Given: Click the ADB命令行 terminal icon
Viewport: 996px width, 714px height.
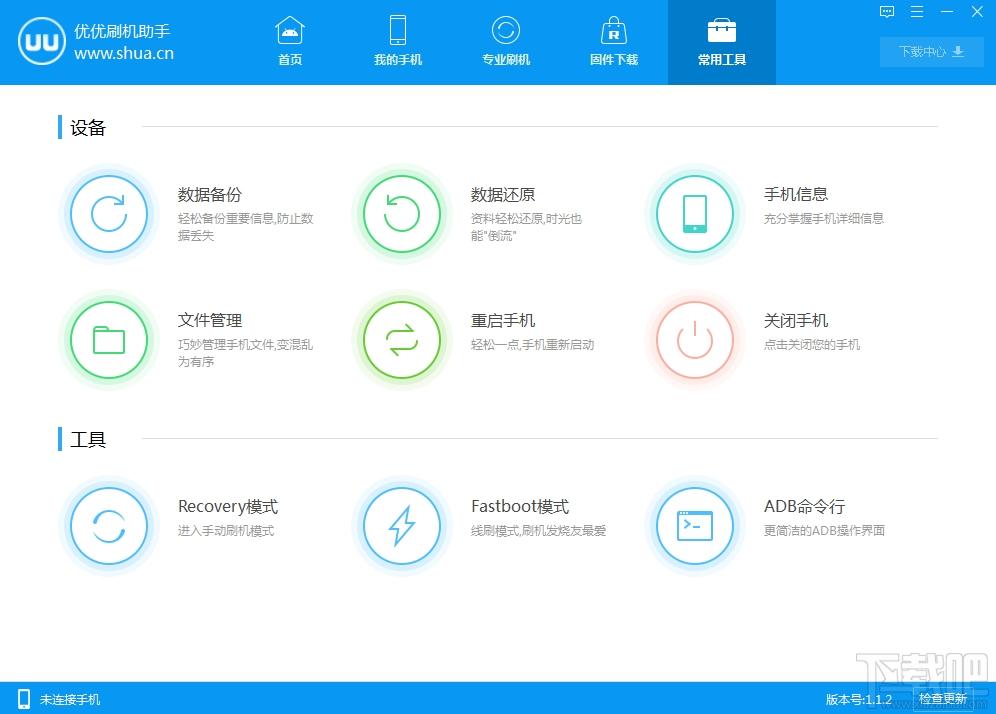Looking at the screenshot, I should [695, 526].
